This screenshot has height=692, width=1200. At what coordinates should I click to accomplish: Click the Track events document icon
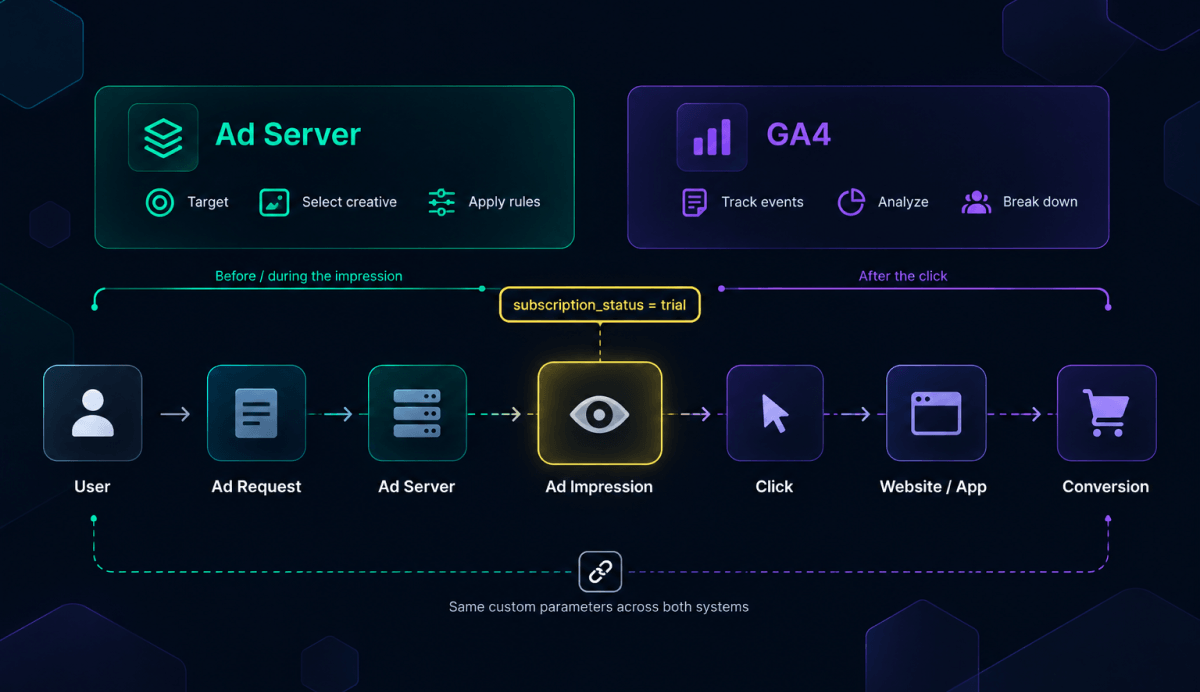coord(694,202)
